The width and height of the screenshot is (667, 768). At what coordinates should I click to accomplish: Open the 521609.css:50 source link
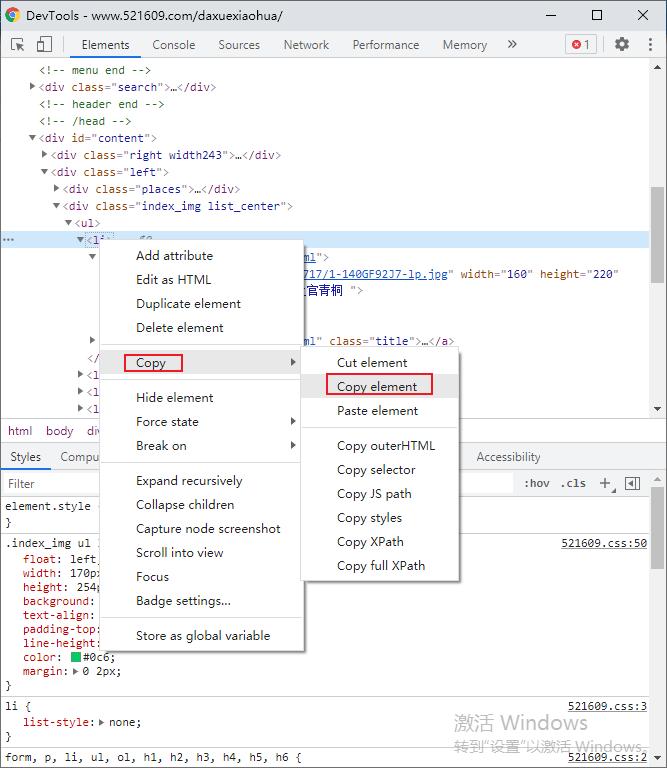603,543
